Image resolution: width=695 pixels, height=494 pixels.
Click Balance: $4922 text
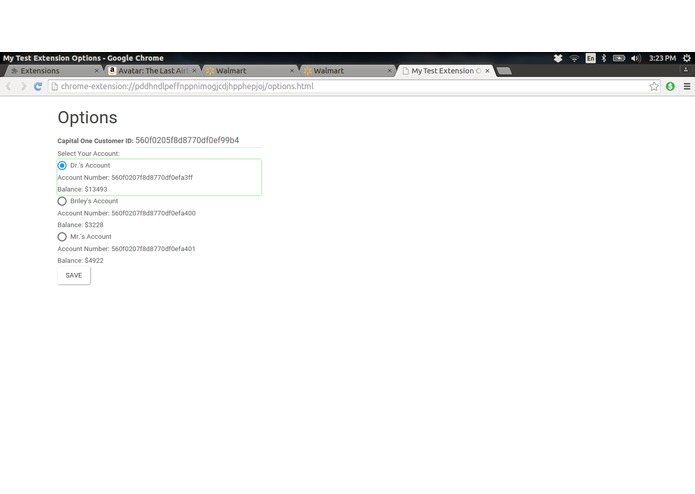click(80, 261)
